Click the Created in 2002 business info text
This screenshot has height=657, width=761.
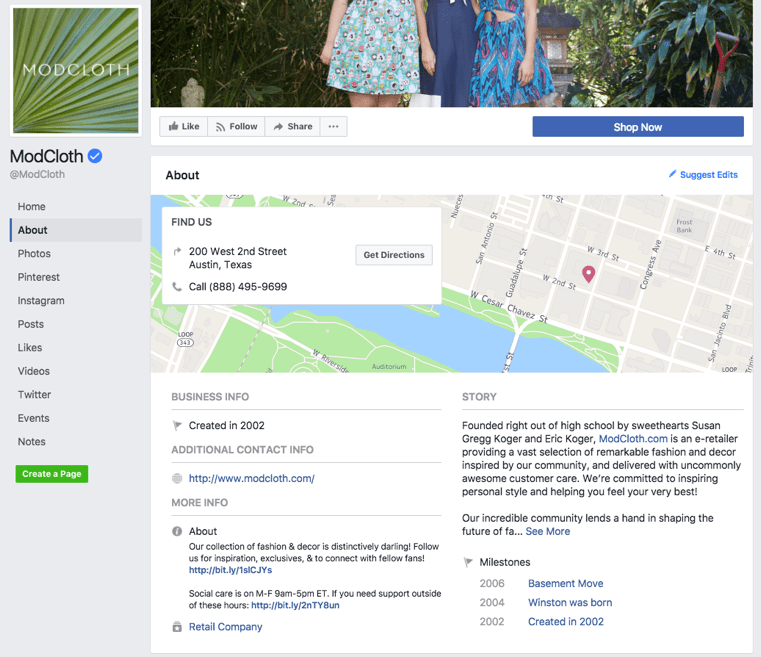(x=227, y=426)
